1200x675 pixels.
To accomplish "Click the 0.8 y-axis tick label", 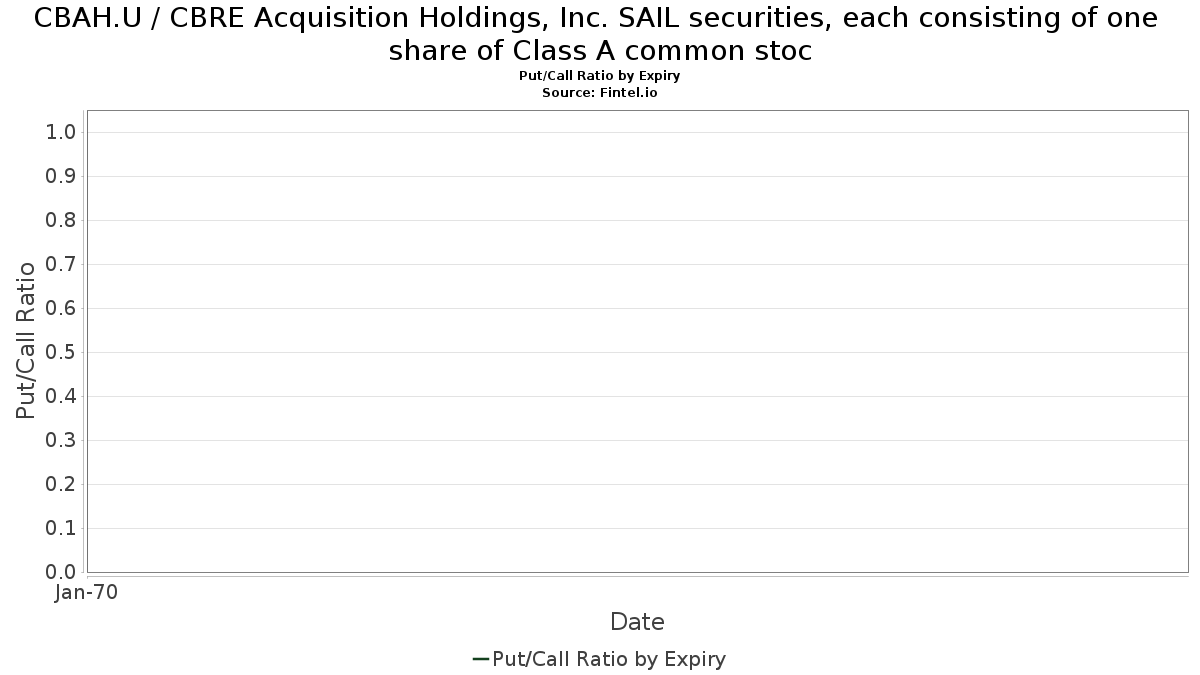I will point(61,220).
